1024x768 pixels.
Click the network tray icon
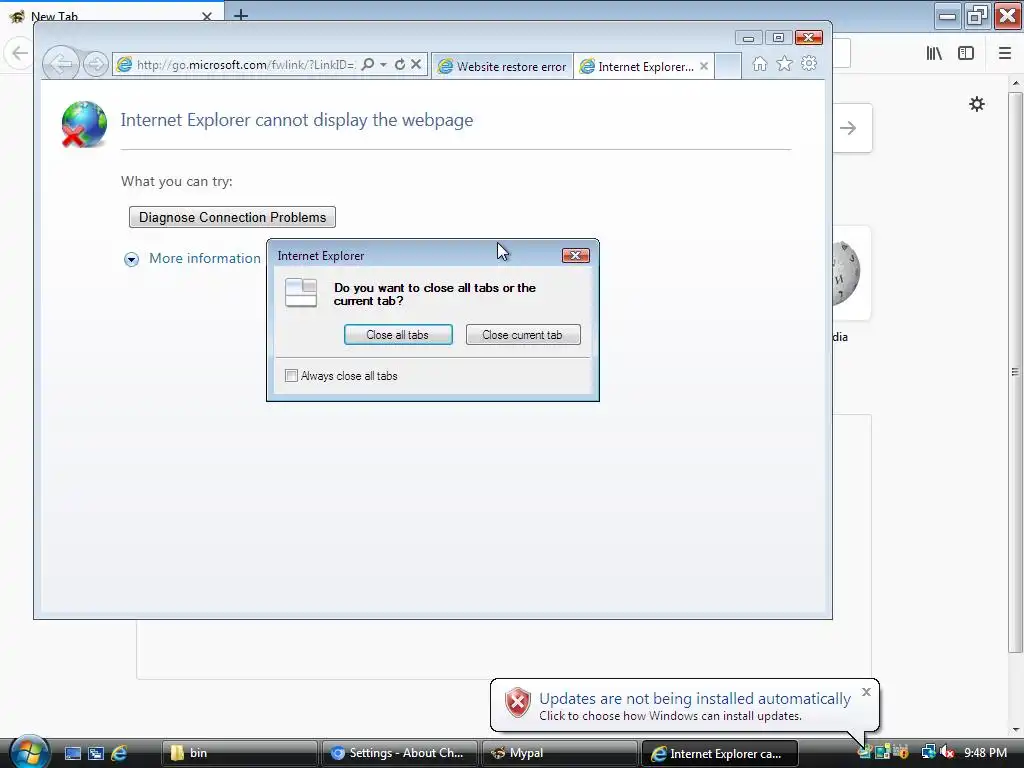point(928,752)
